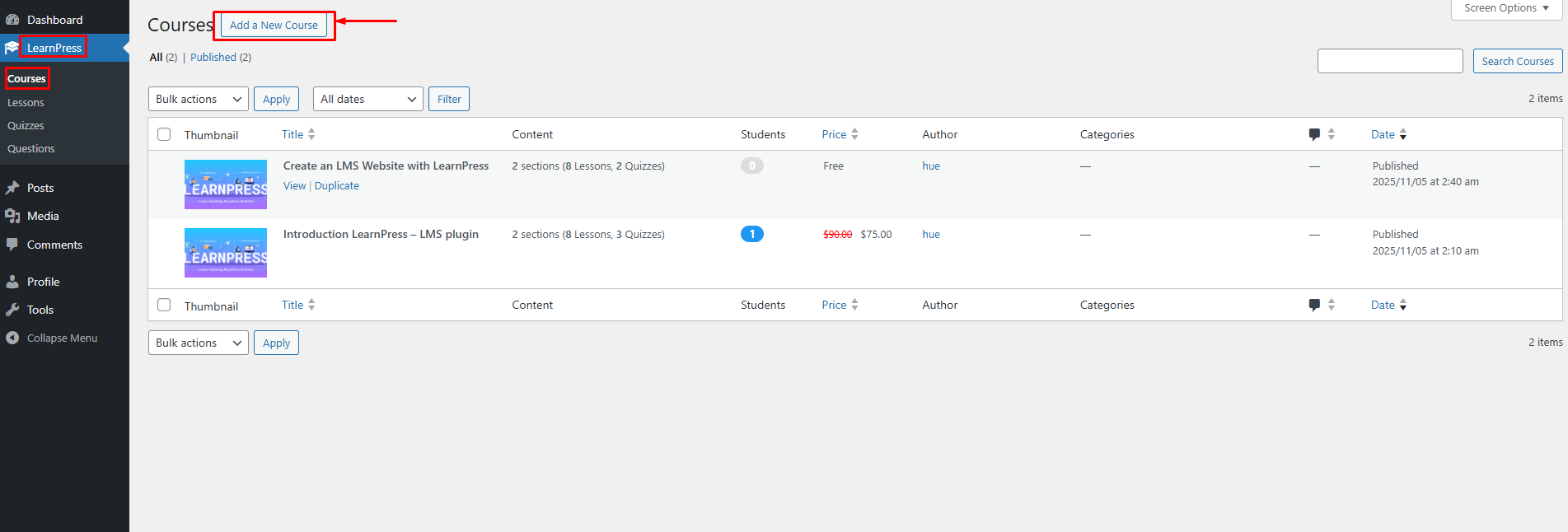This screenshot has width=1568, height=532.
Task: Check the select-all checkbox in table footer
Action: pyautogui.click(x=164, y=305)
